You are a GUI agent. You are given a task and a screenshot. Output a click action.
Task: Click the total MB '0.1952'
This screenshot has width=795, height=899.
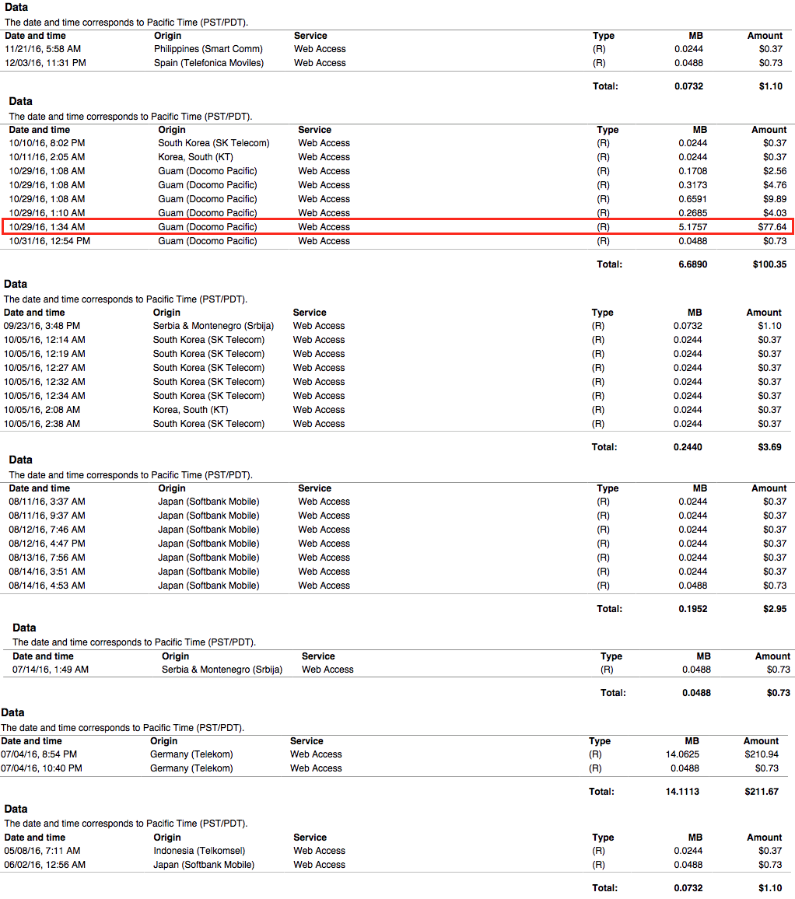coord(693,609)
